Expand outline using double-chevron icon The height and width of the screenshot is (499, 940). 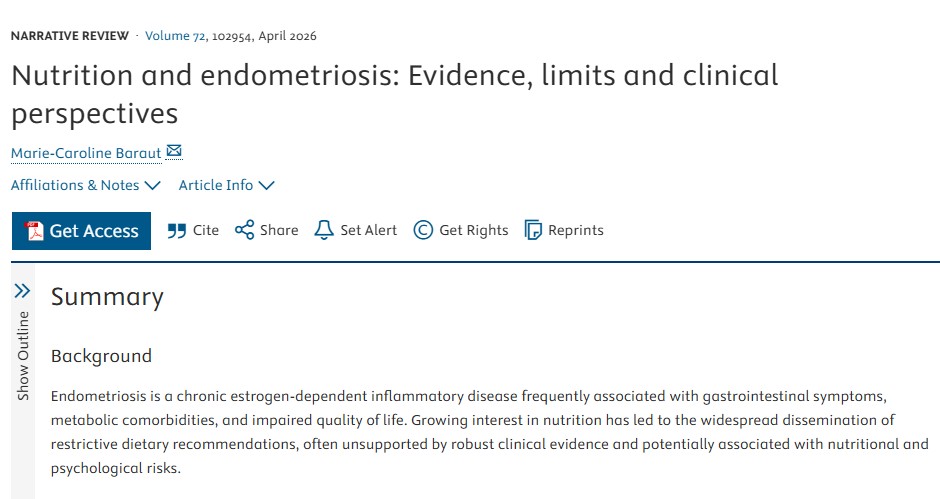pos(22,291)
